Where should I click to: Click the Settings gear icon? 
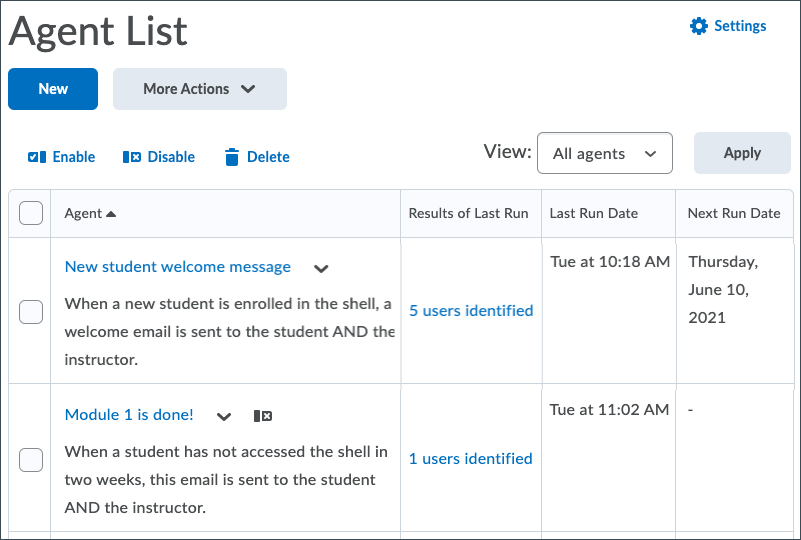pos(699,27)
